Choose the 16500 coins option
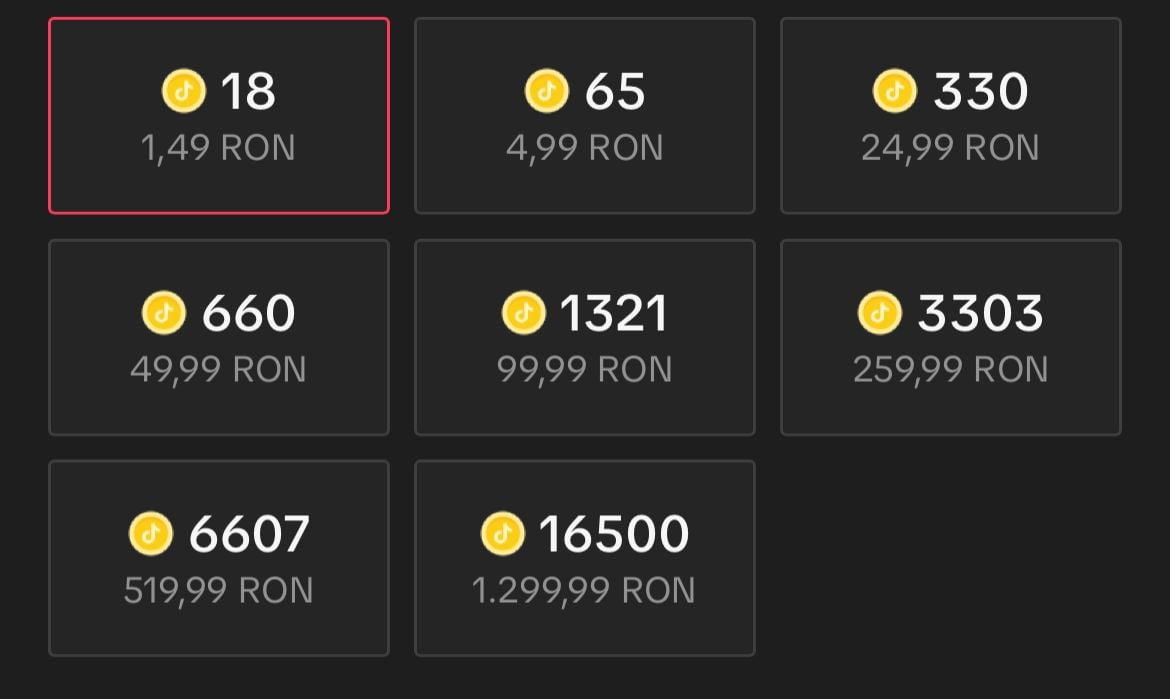The image size is (1170, 699). coord(584,558)
